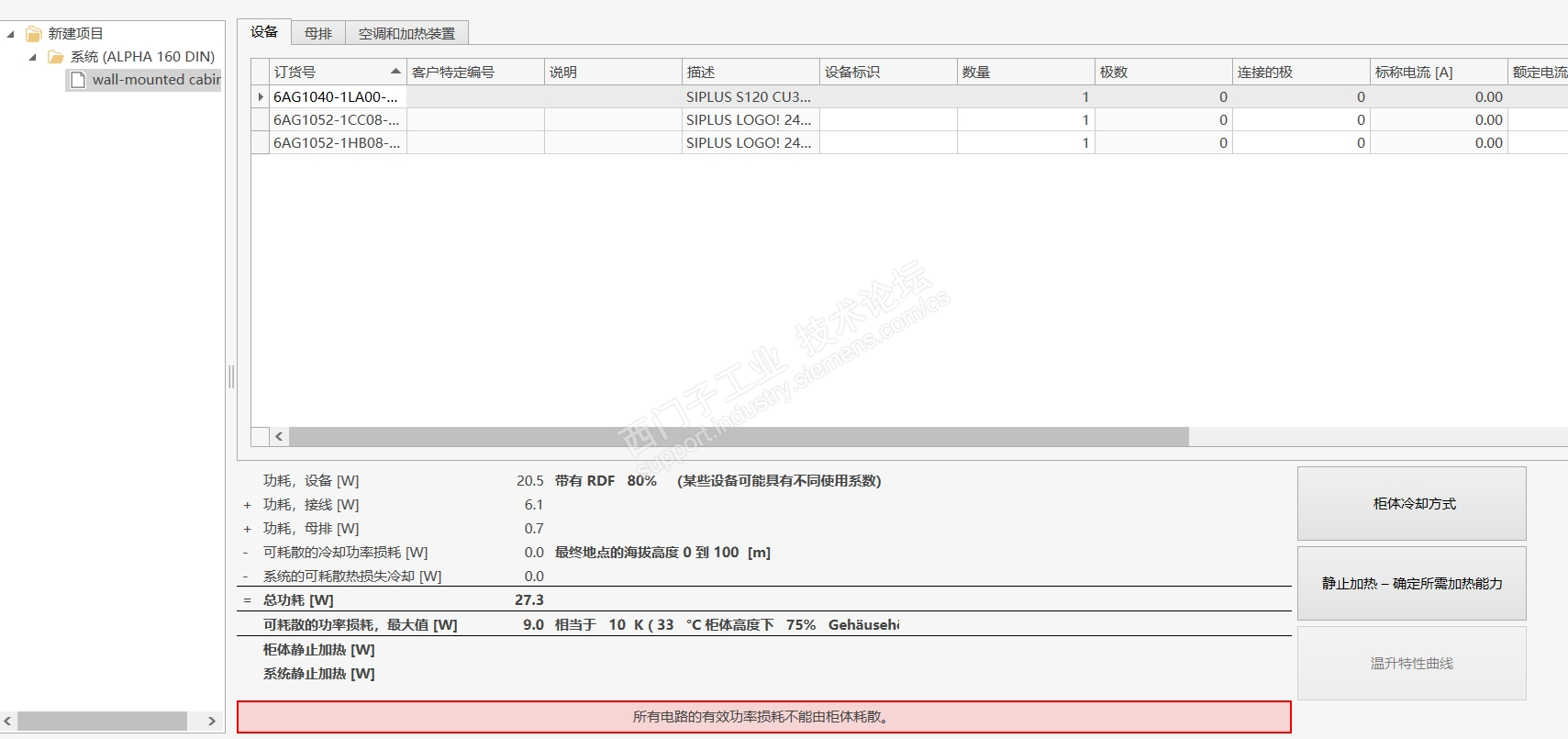The width and height of the screenshot is (1568, 739).
Task: Click the 新建项目 folder icon
Action: [34, 34]
